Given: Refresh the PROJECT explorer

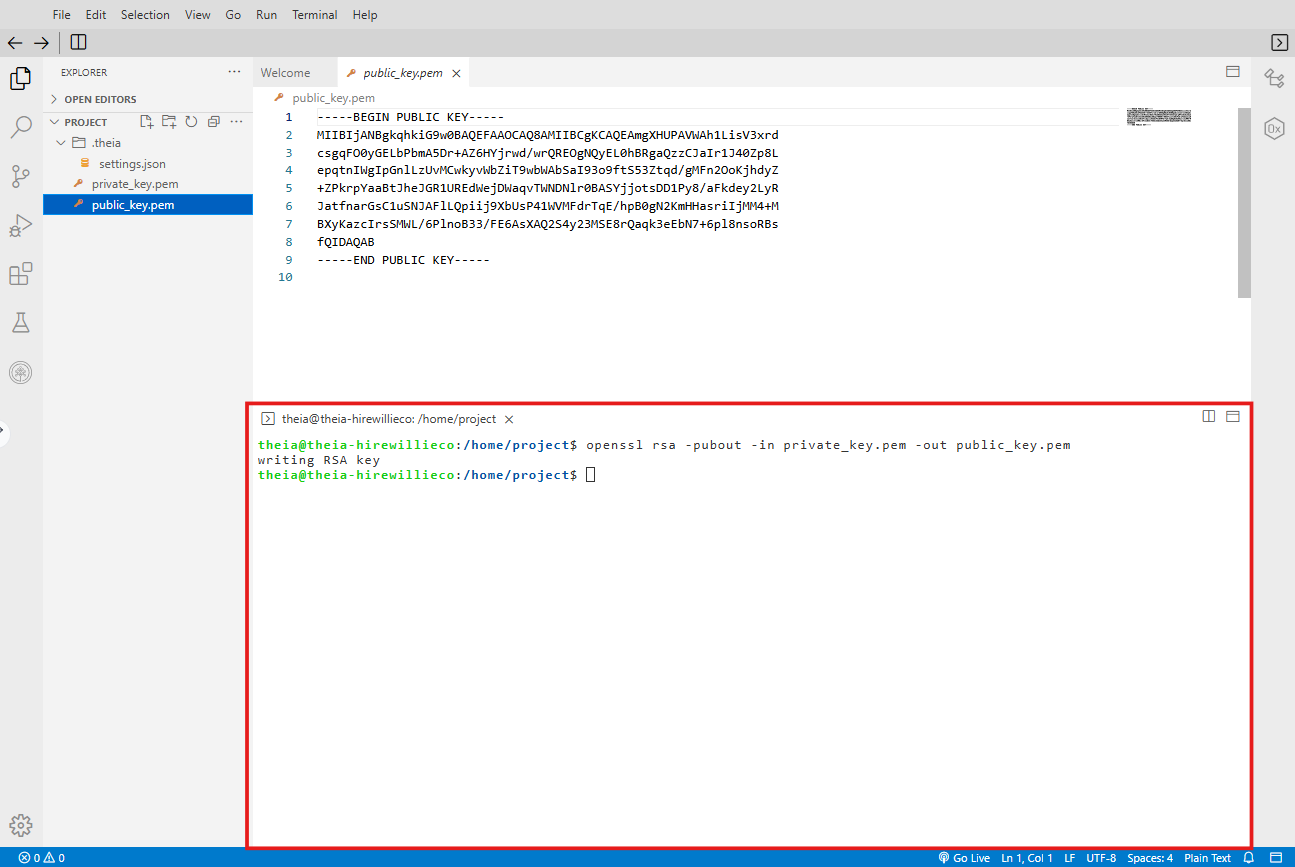Looking at the screenshot, I should (191, 122).
